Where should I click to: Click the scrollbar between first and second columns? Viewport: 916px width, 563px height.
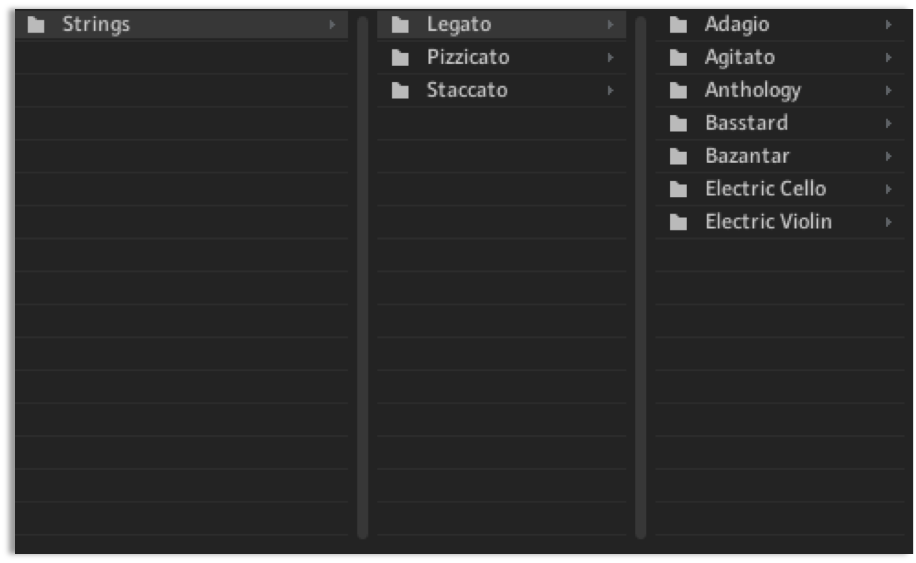pyautogui.click(x=362, y=277)
